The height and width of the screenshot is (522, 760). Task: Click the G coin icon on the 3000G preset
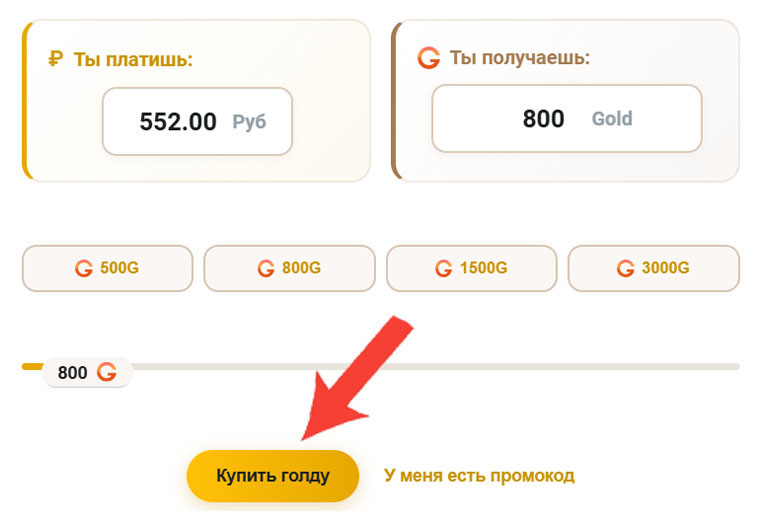pos(626,268)
